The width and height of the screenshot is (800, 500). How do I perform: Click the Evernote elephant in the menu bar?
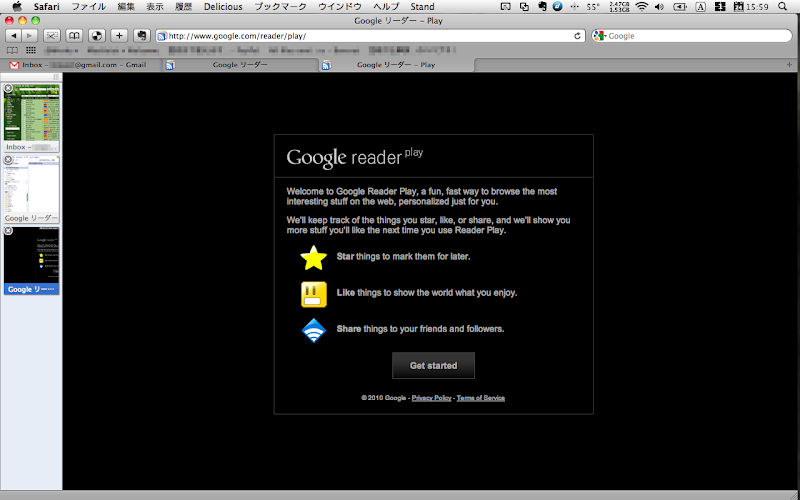click(x=542, y=7)
